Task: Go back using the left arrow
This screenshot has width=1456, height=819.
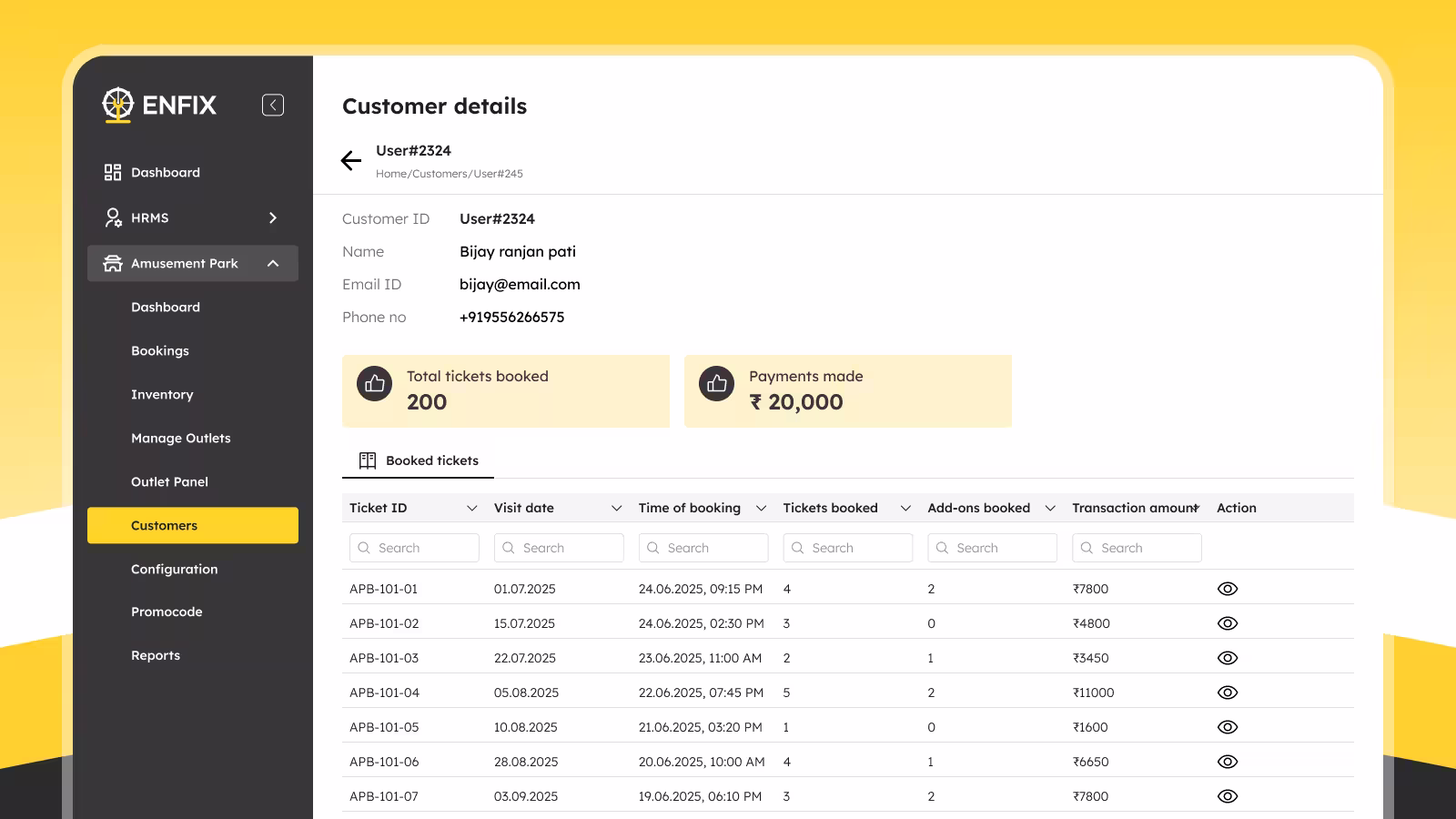Action: point(351,161)
